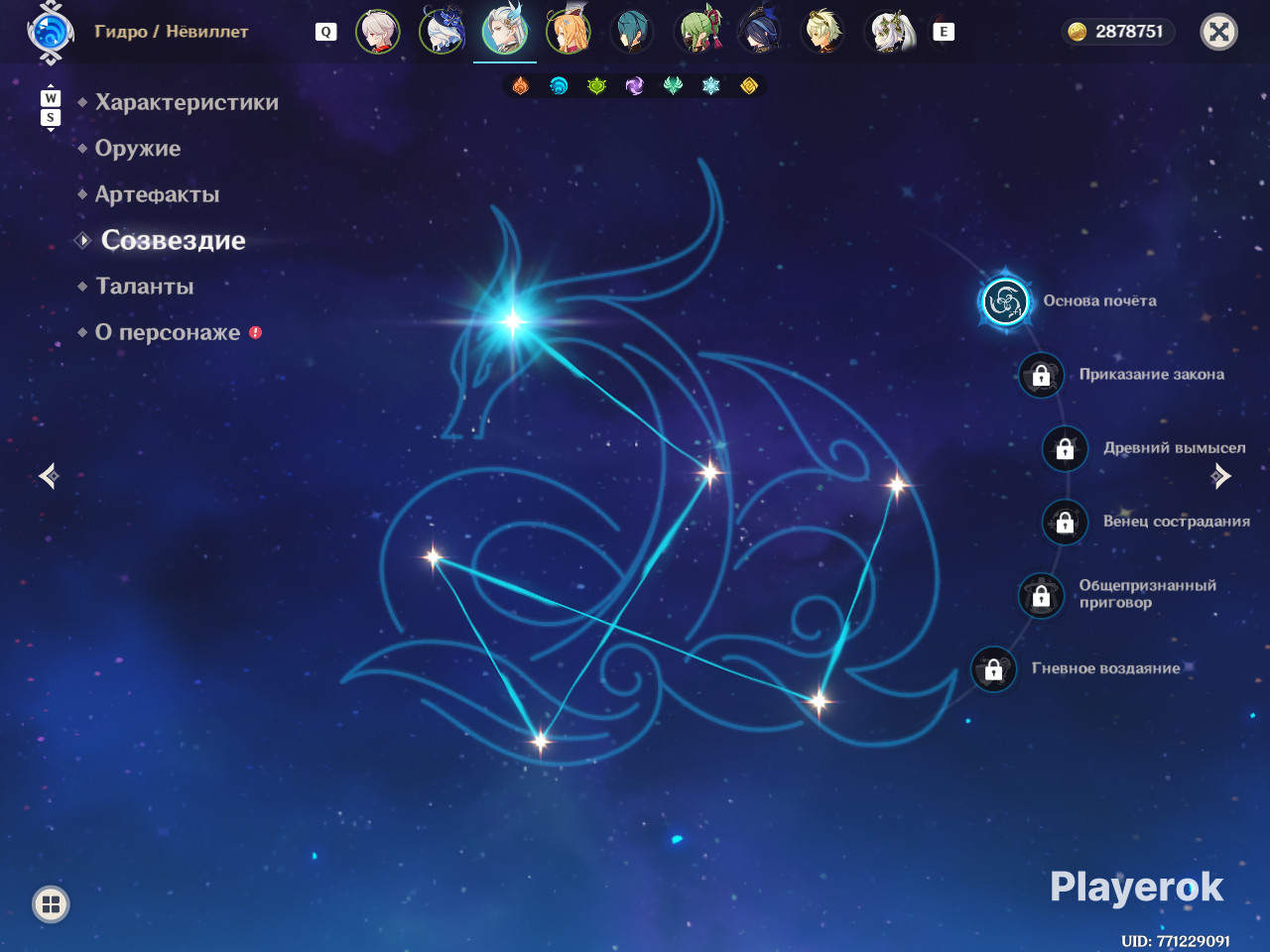Choose the white ponytail character avatar
The width and height of the screenshot is (1270, 952).
pos(889,32)
